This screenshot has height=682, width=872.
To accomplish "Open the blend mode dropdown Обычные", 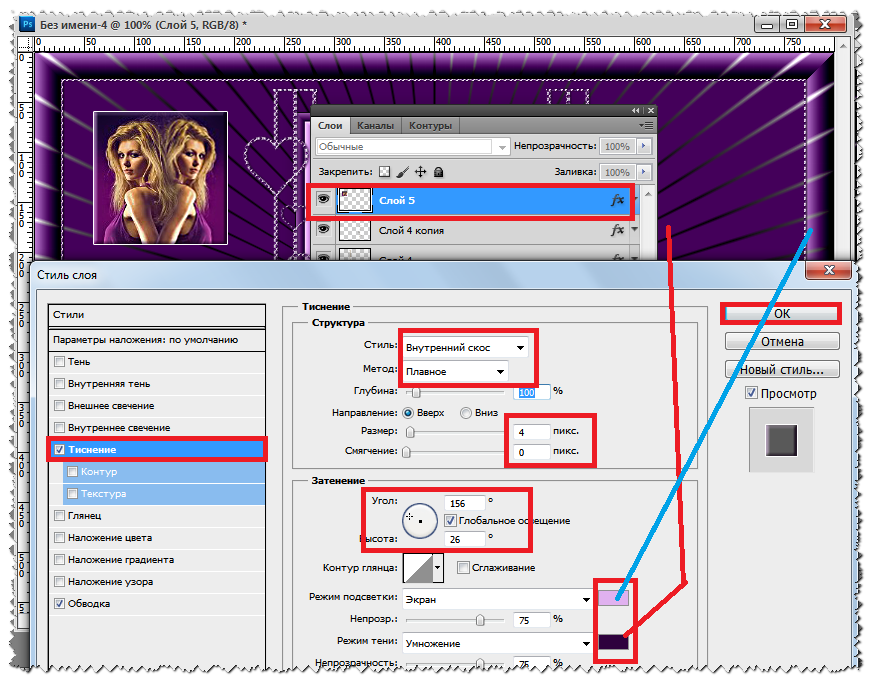I will [x=412, y=146].
